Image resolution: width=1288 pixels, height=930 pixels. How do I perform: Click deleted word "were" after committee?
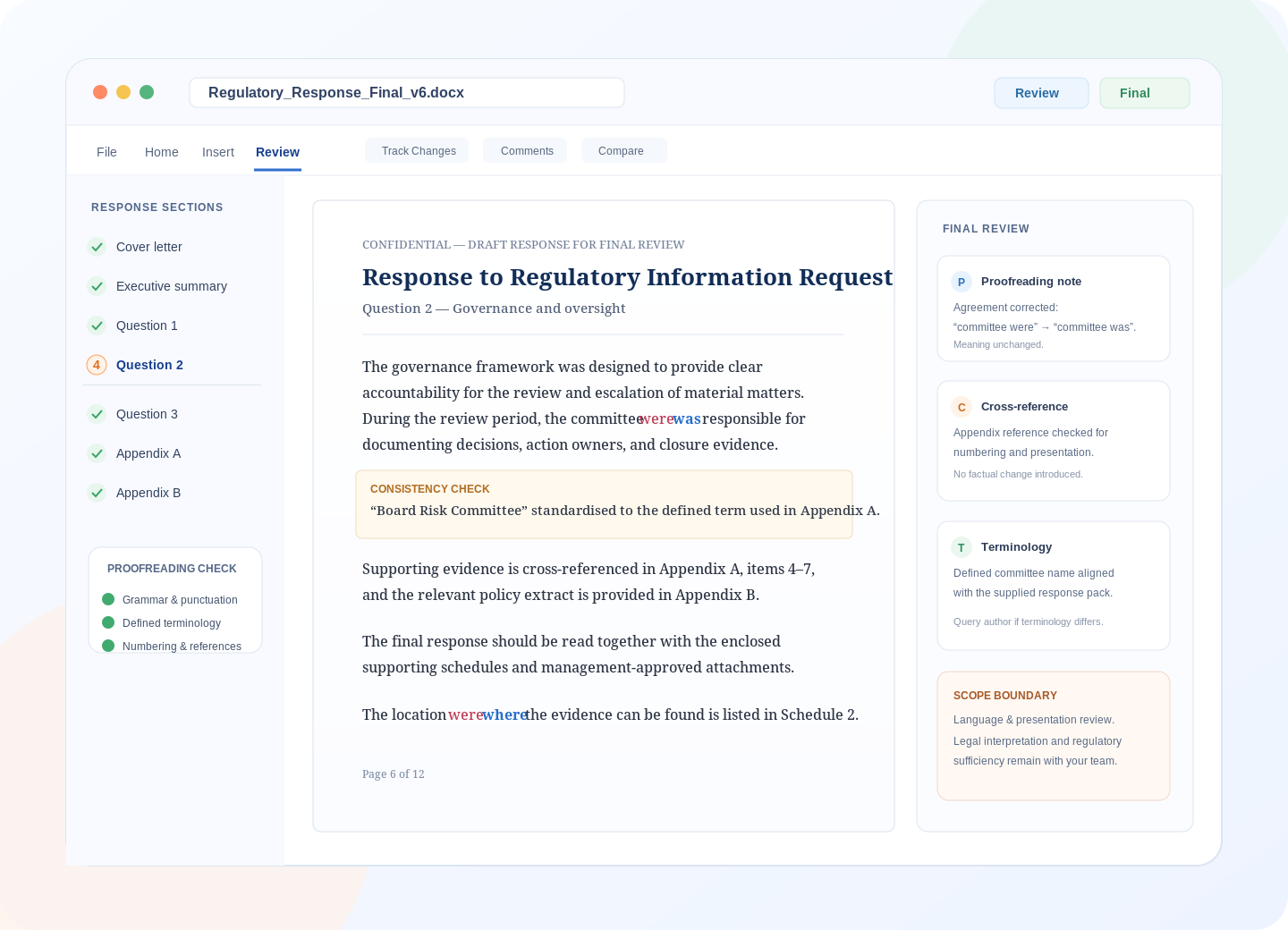pos(657,418)
